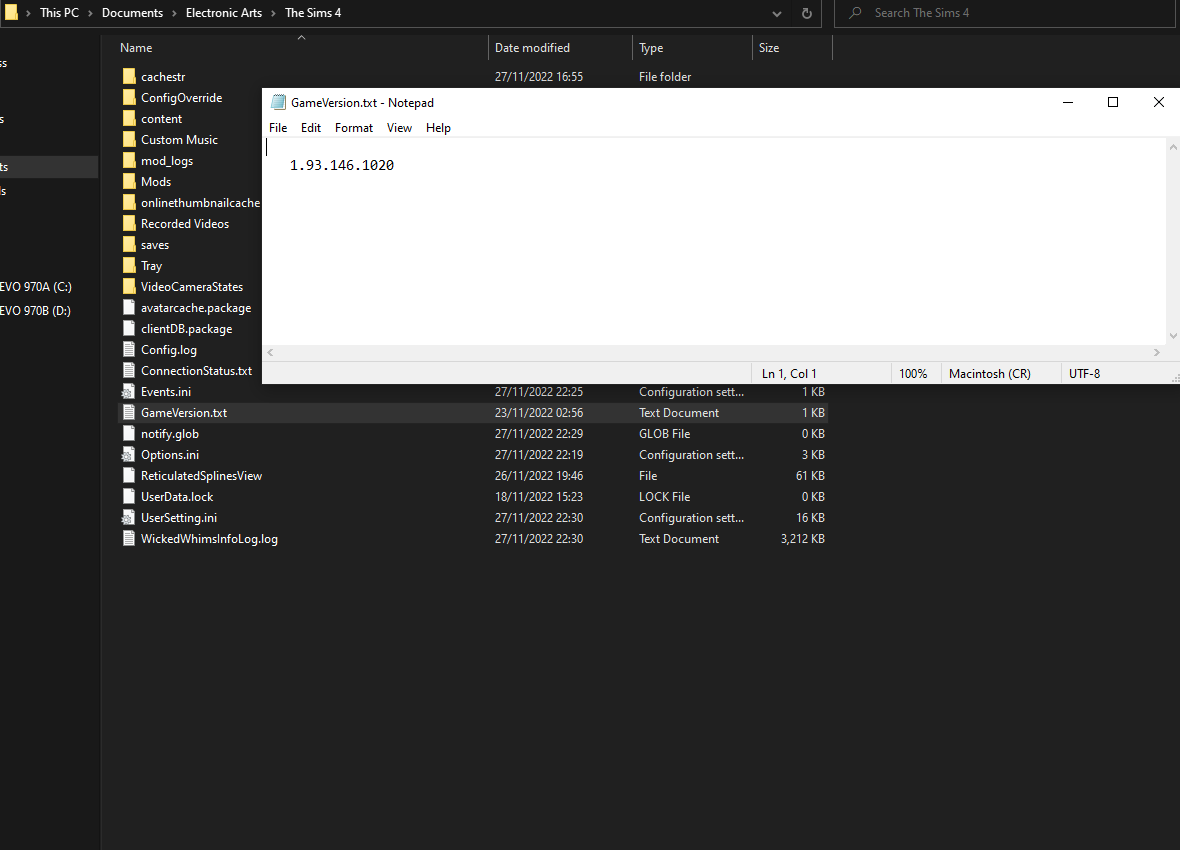Open Notepad Edit menu
The image size is (1180, 850).
(x=311, y=128)
